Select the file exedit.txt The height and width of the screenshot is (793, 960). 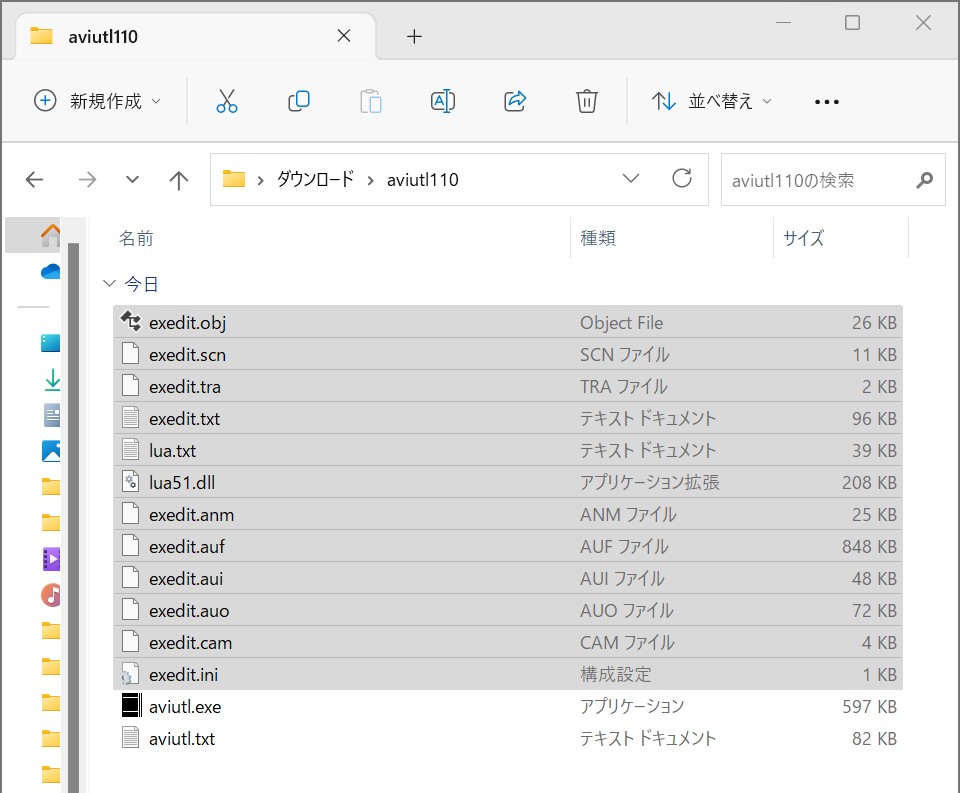click(x=508, y=418)
